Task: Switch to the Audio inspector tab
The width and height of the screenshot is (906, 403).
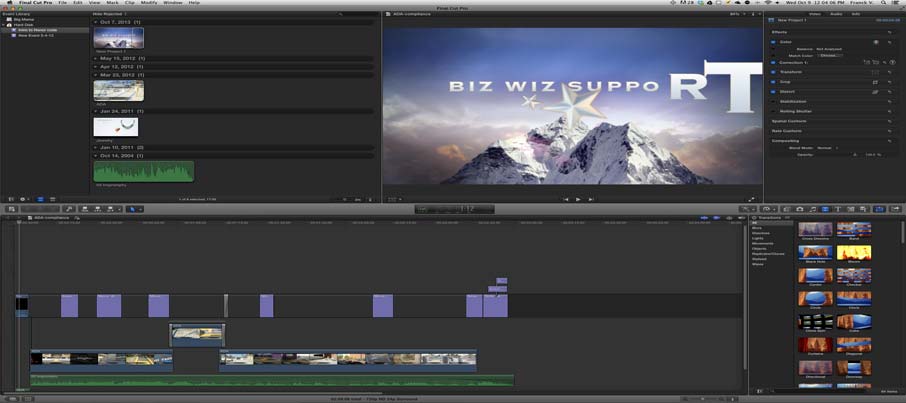Action: click(836, 13)
